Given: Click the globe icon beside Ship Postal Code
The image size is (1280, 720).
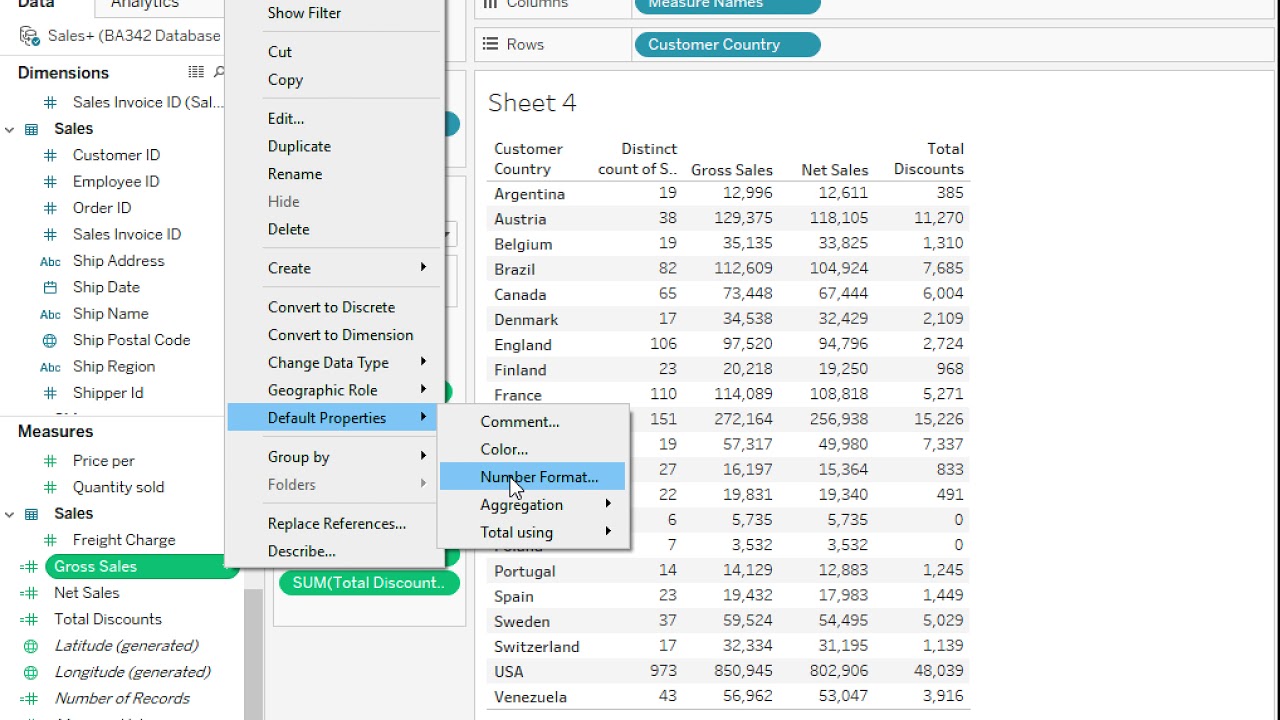Looking at the screenshot, I should pos(50,340).
